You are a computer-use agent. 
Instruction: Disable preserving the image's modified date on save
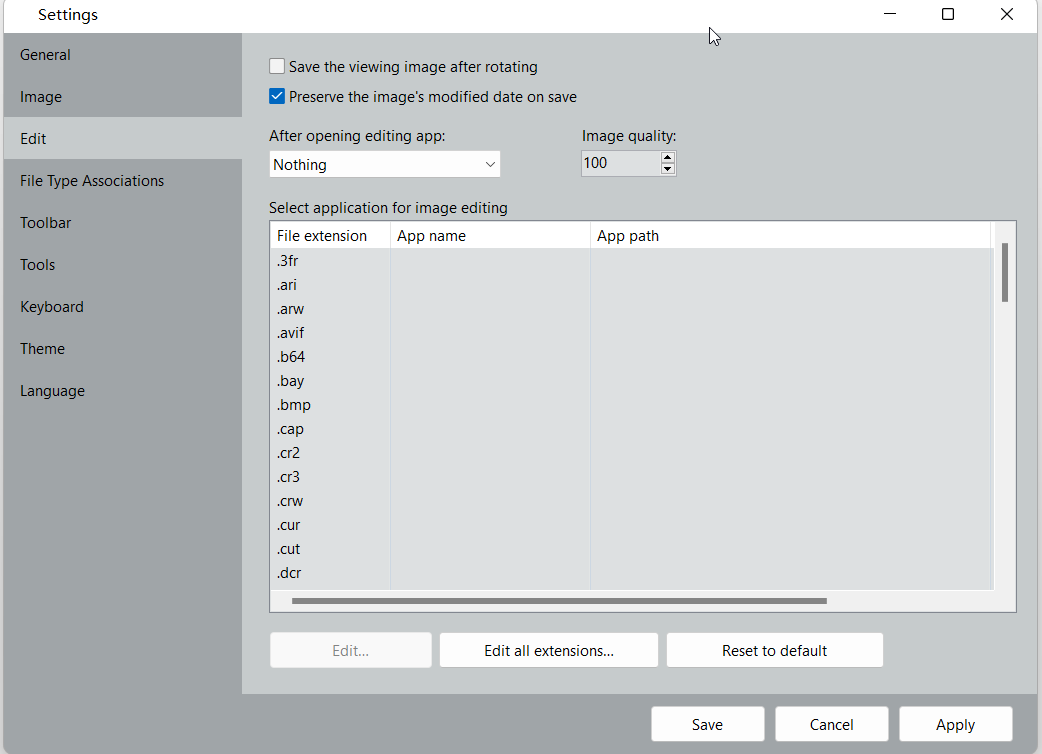[277, 96]
